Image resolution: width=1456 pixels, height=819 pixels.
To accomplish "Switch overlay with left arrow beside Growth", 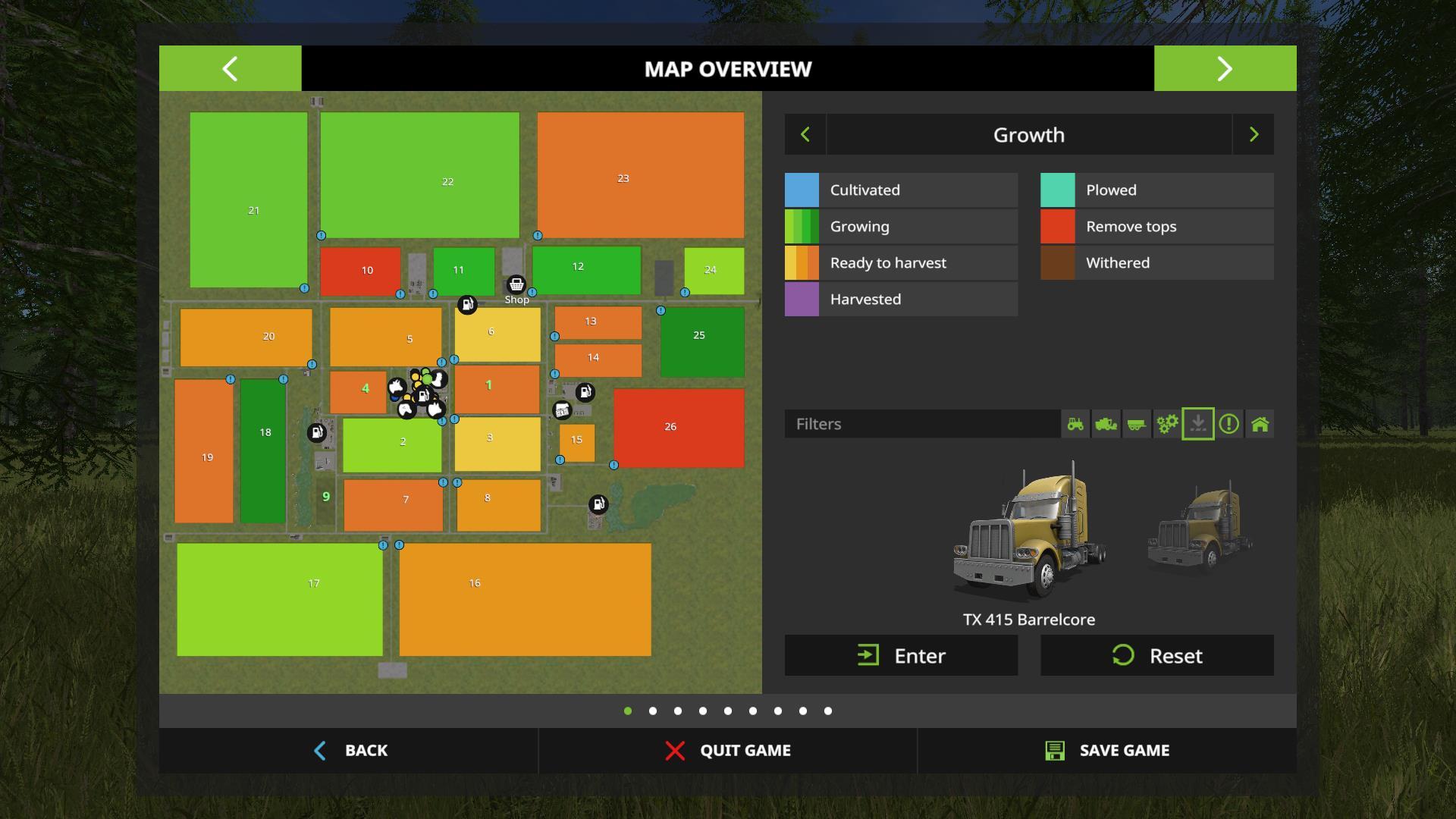I will tap(805, 135).
